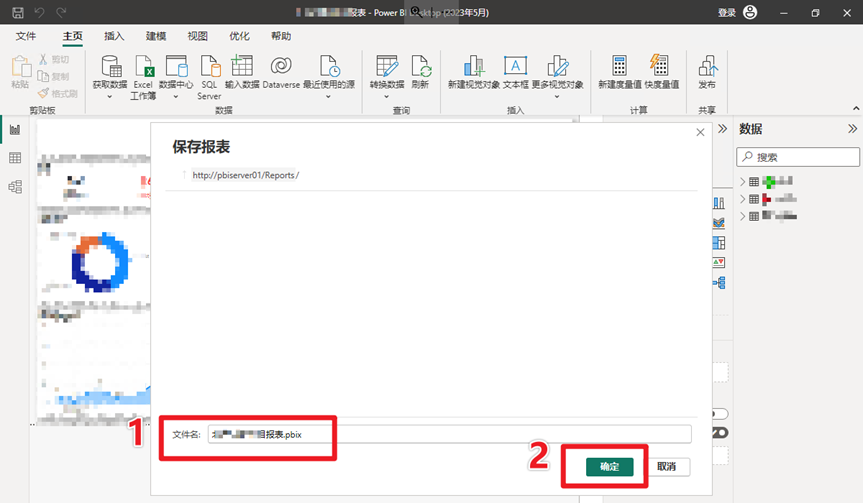The width and height of the screenshot is (863, 503).
Task: Open the Recent sources (最近使用的源) dropdown
Action: click(329, 85)
